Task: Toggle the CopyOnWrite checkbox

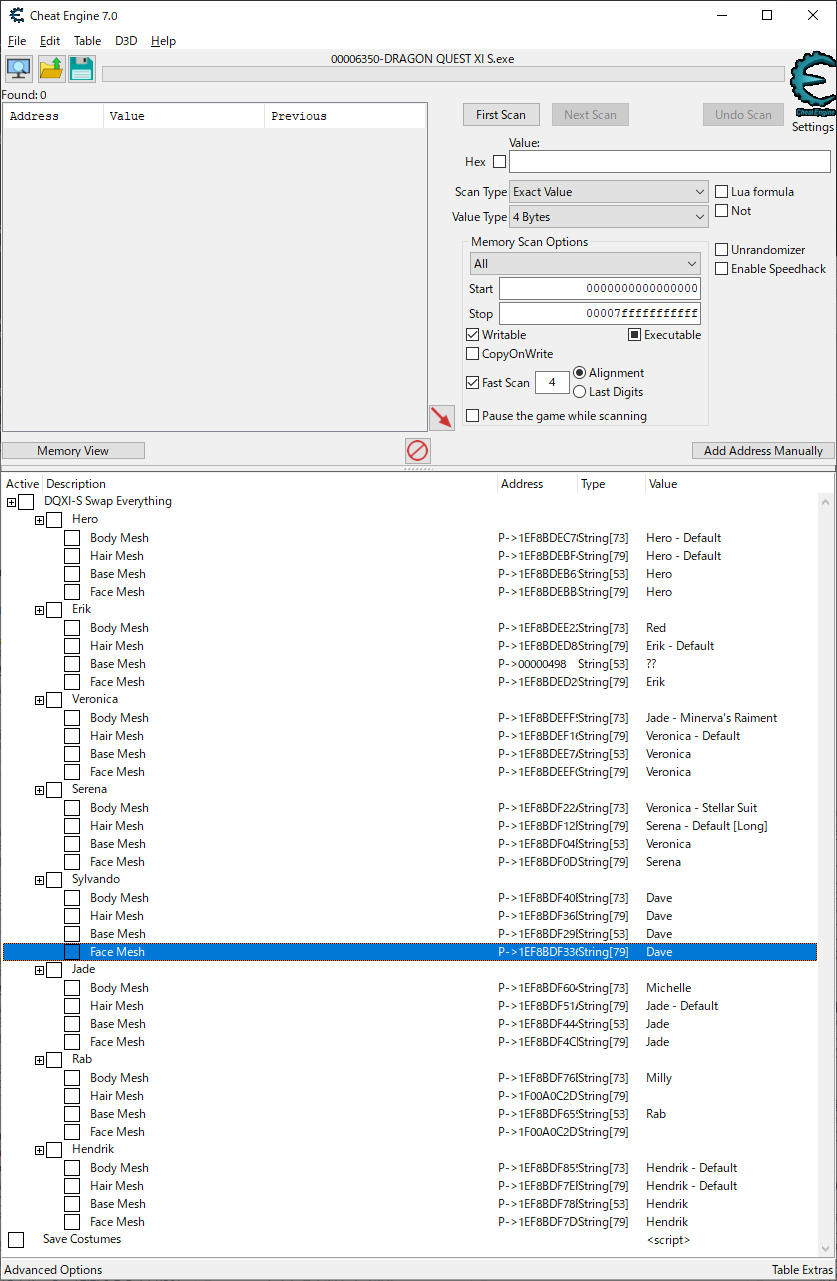Action: 473,354
